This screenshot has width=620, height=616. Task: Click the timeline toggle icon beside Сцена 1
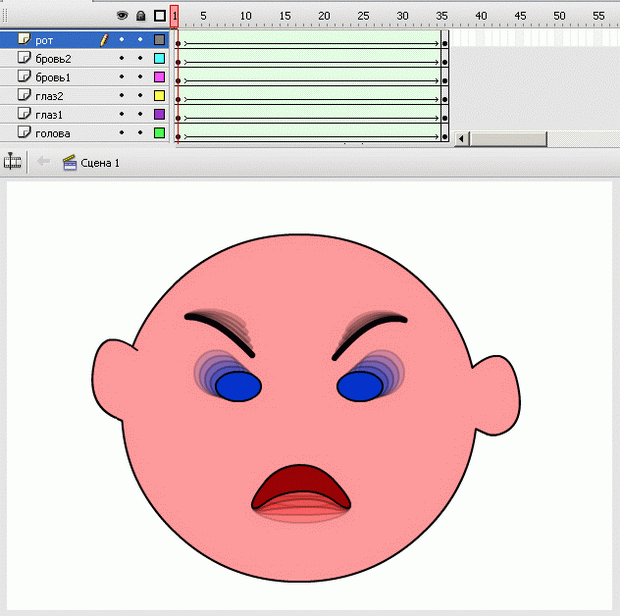tap(13, 161)
